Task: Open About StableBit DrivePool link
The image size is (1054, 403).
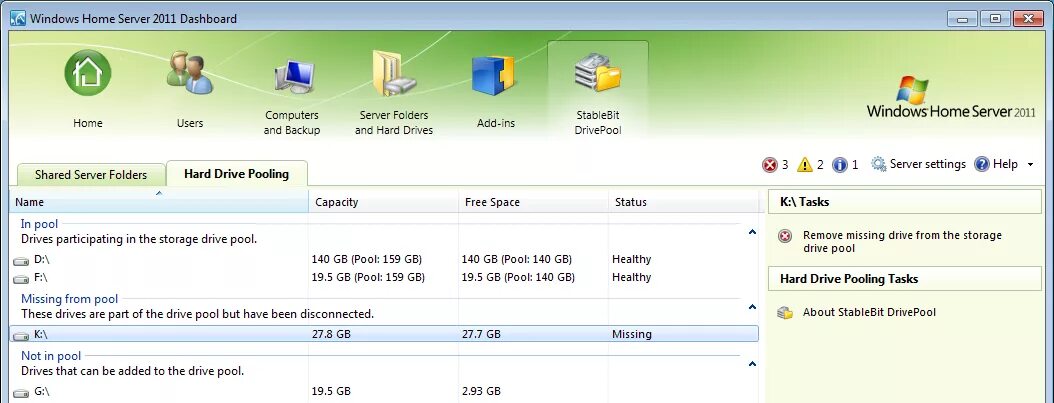Action: pos(869,312)
